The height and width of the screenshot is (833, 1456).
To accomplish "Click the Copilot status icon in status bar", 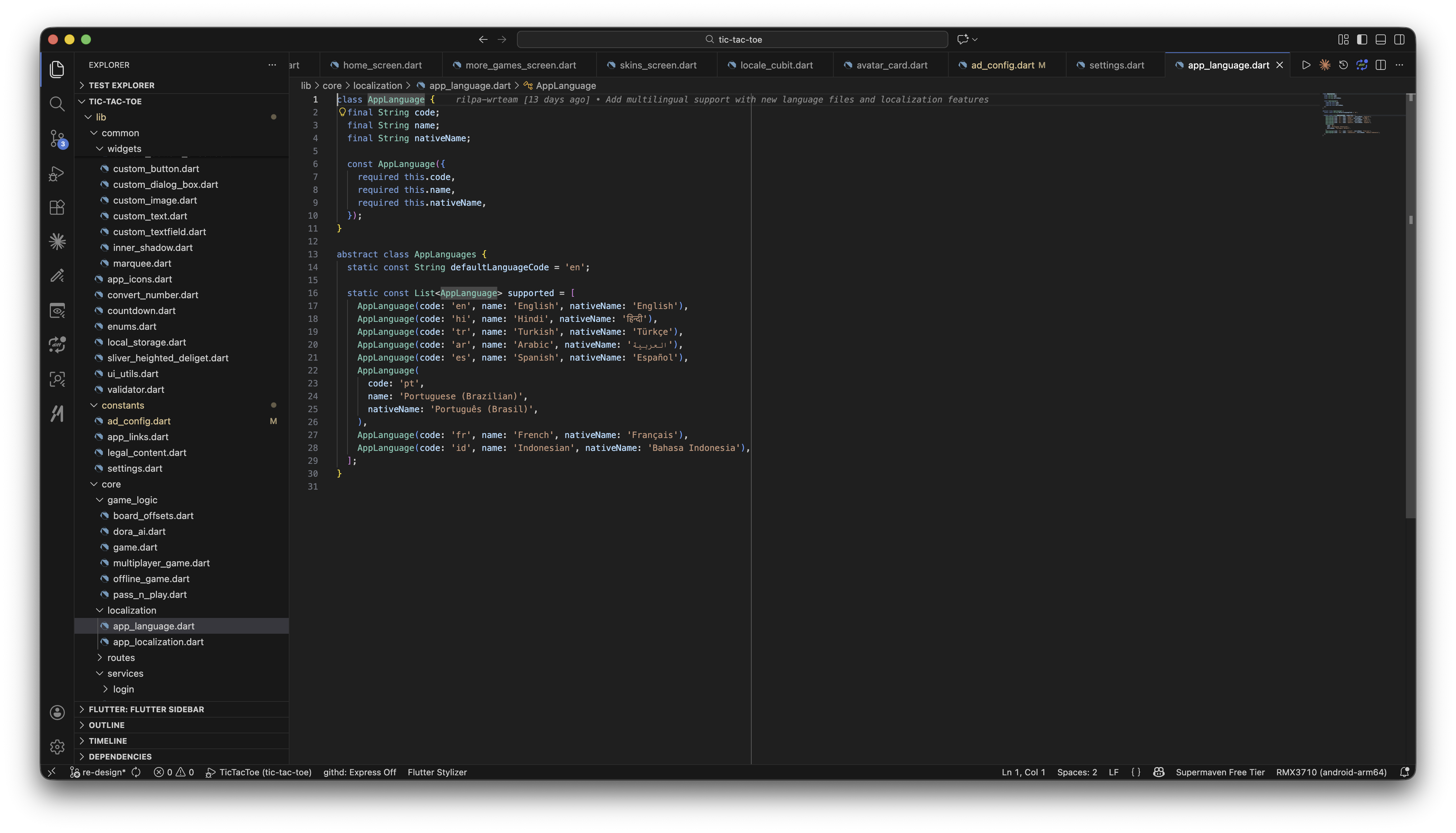I will click(x=1159, y=772).
